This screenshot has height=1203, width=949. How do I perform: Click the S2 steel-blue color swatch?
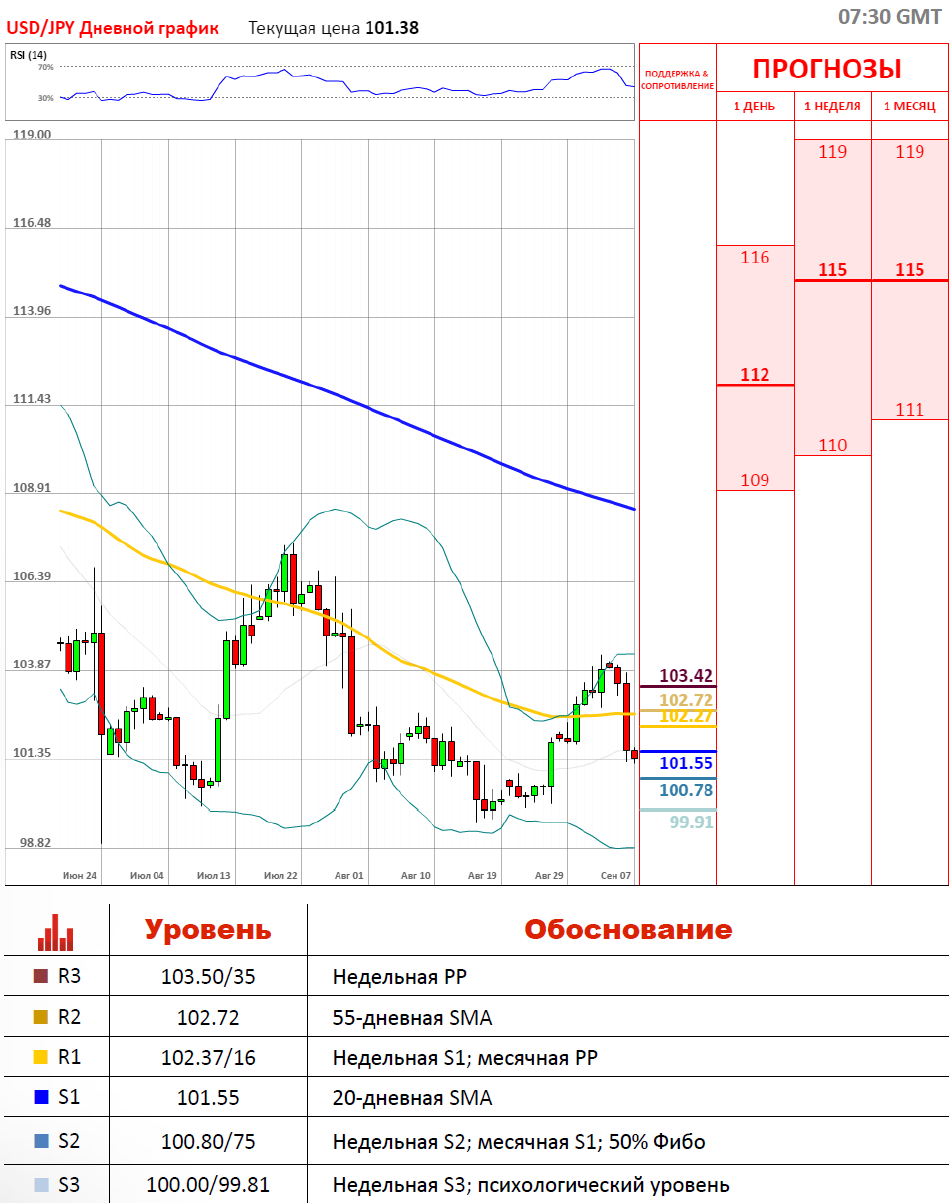tap(41, 1141)
